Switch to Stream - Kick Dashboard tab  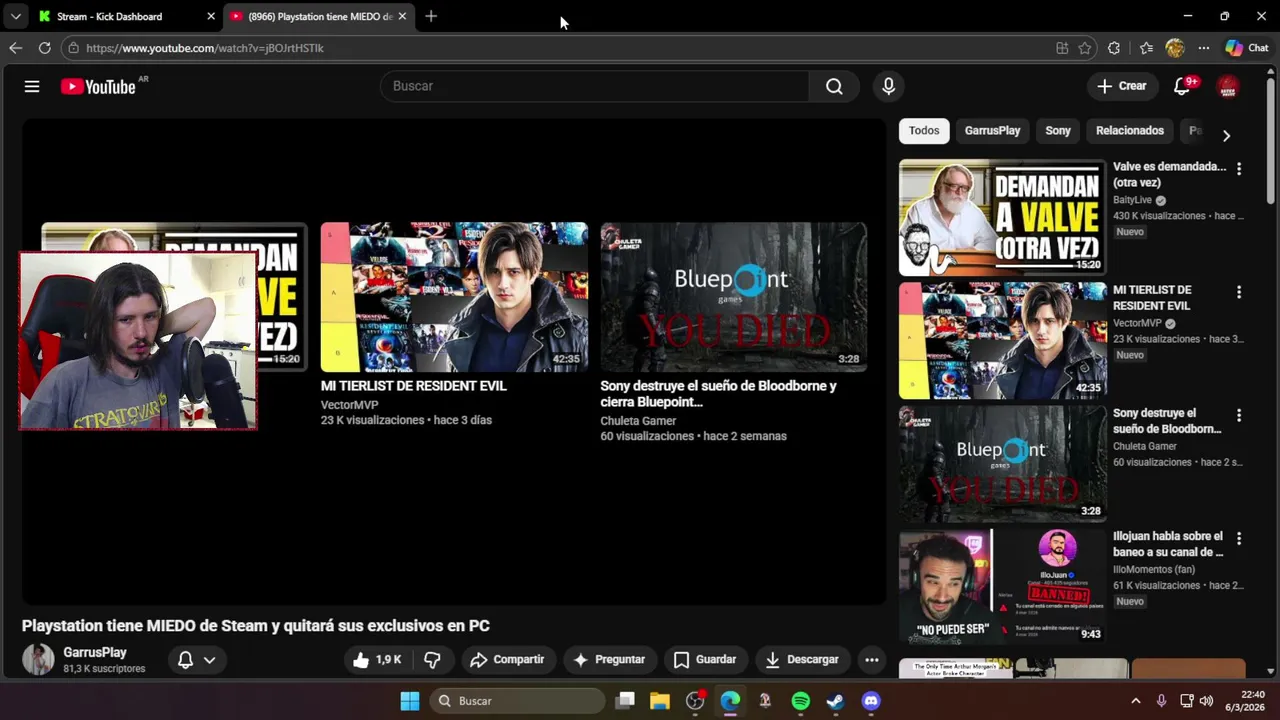coord(110,16)
